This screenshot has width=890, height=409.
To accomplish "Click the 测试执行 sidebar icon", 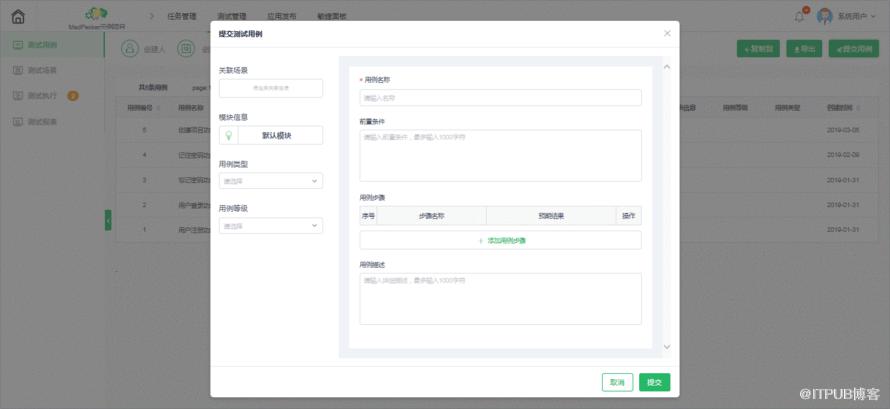I will 18,95.
